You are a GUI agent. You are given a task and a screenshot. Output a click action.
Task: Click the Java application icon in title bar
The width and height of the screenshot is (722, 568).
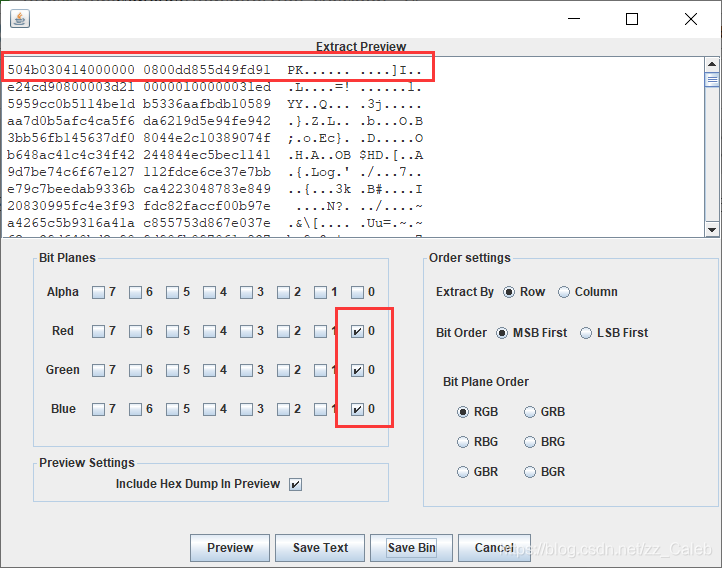(x=20, y=19)
